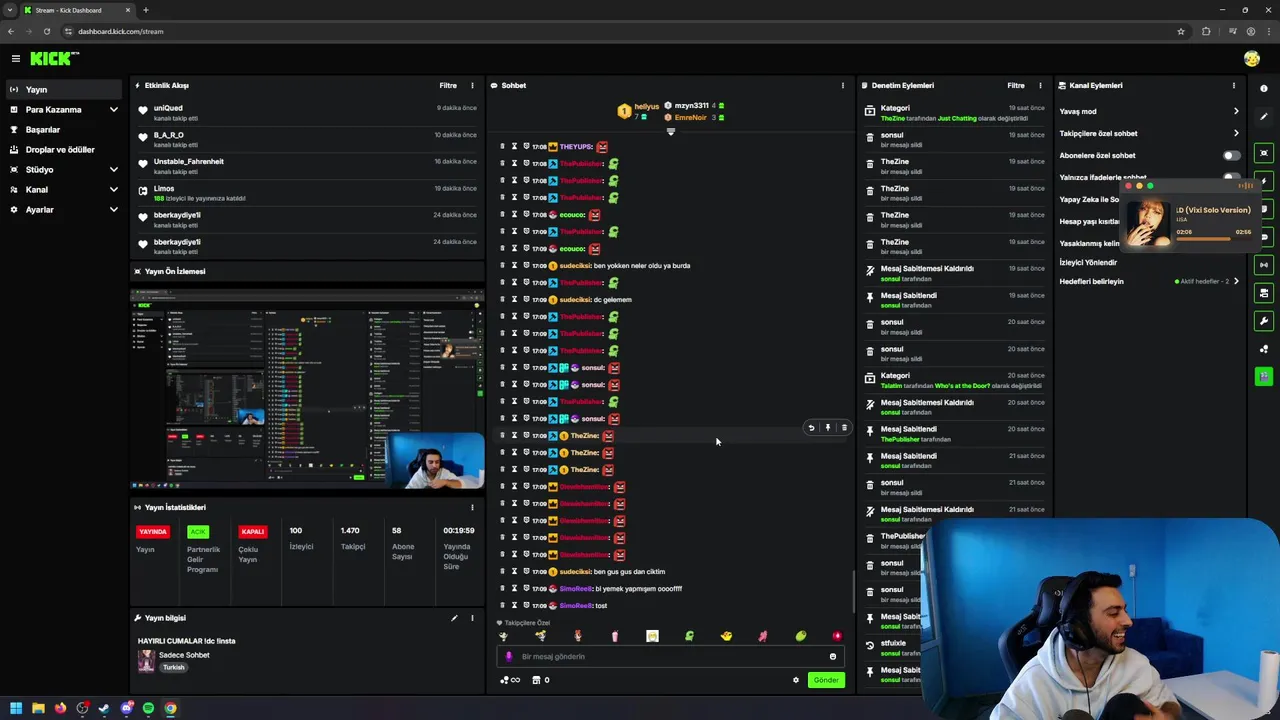This screenshot has width=1280, height=720.
Task: Delete SimoRee8 'tost' message via trash icon
Action: [x=502, y=605]
